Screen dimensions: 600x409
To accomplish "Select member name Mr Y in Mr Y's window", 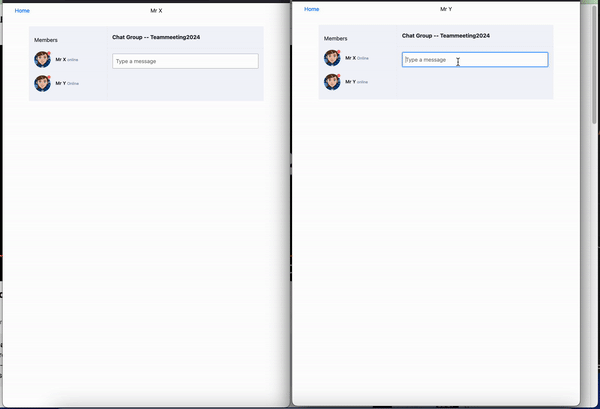I will [x=350, y=81].
